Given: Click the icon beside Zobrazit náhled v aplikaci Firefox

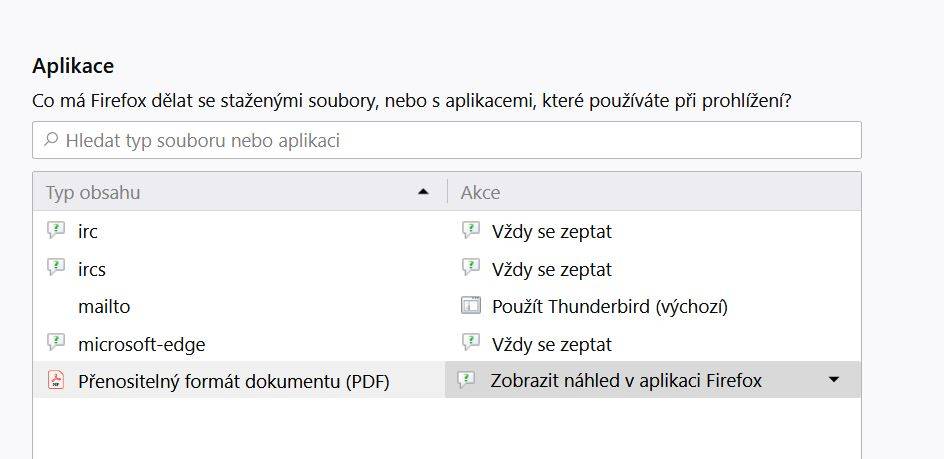Looking at the screenshot, I should coord(466,379).
